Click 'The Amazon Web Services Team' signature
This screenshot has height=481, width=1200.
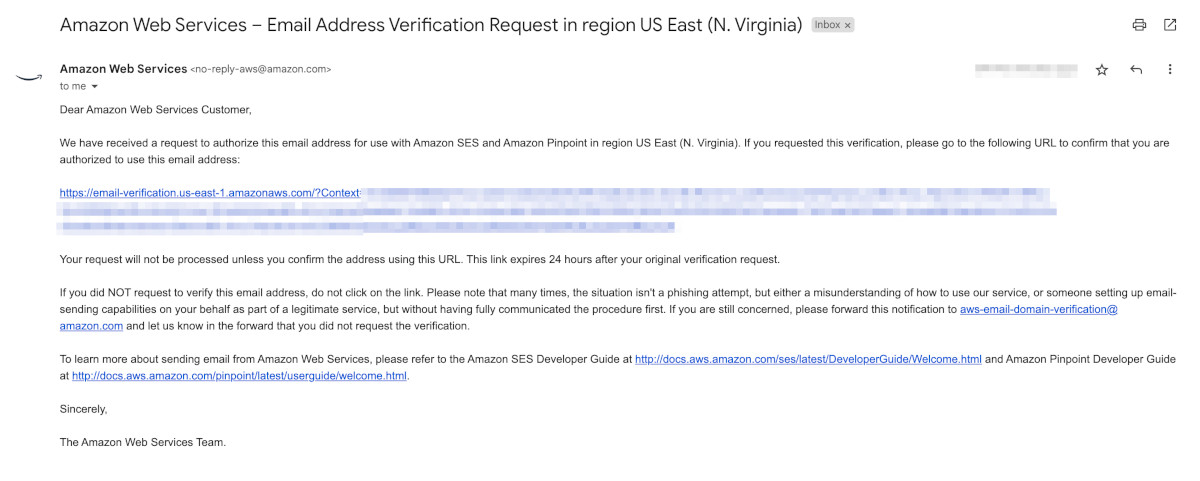pos(143,442)
